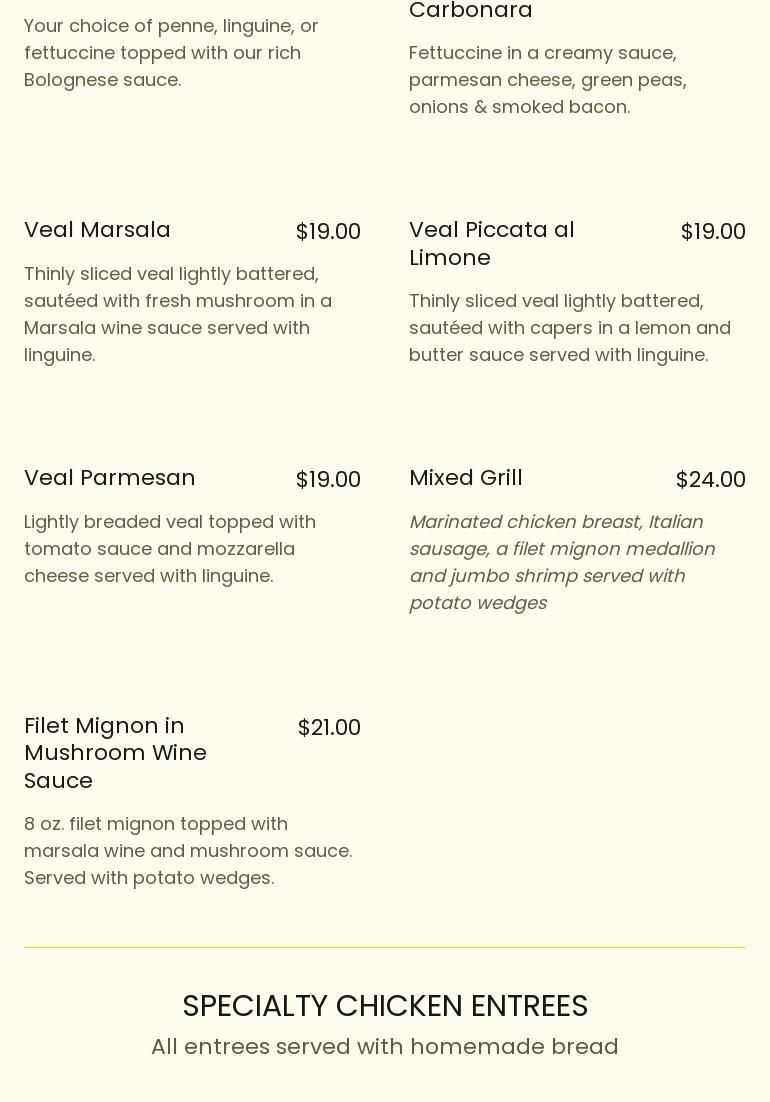The width and height of the screenshot is (770, 1102).
Task: Click the Mixed Grill $24.00 price
Action: 710,479
